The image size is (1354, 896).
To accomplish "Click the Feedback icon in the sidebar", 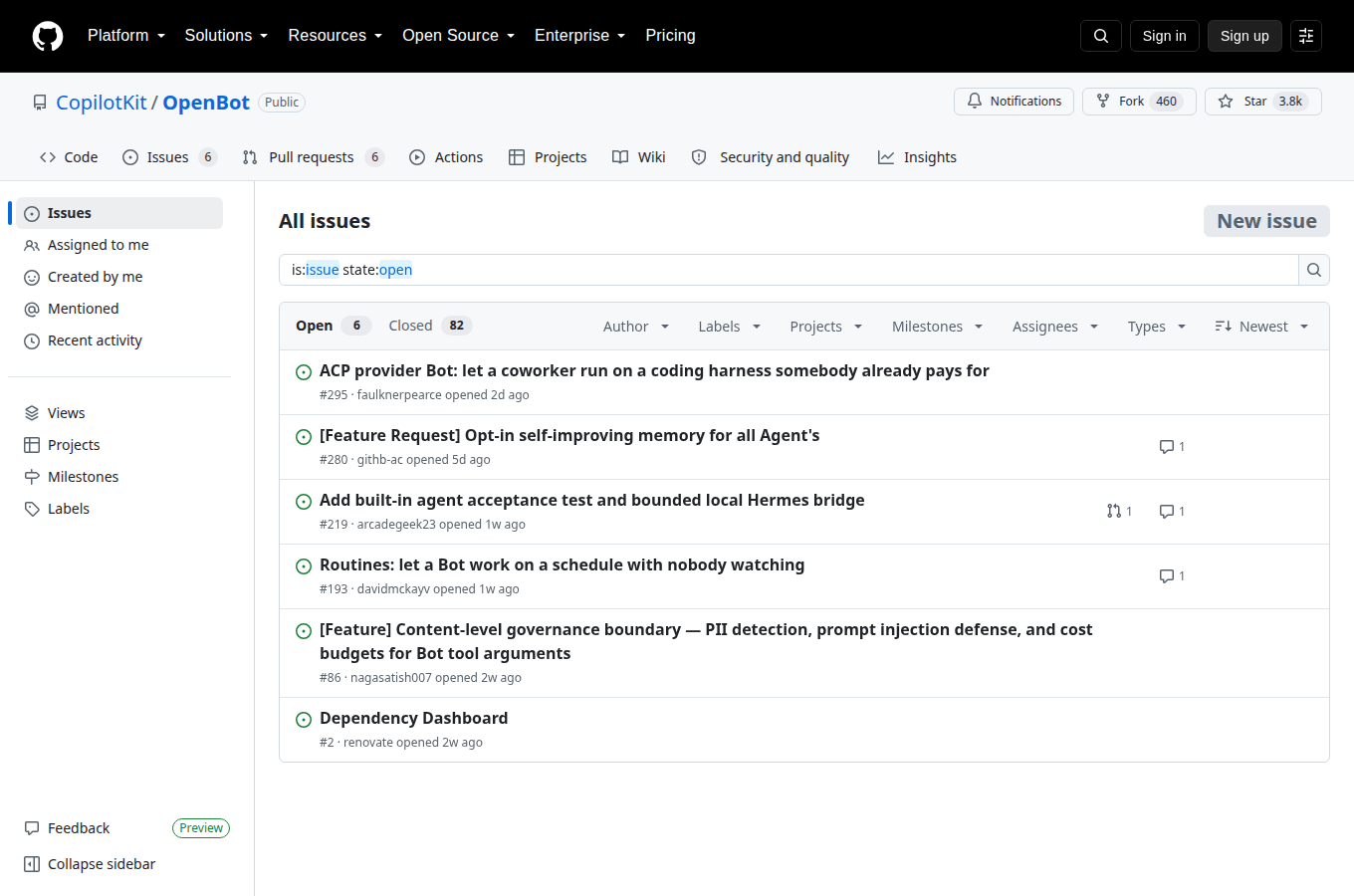I will click(32, 828).
